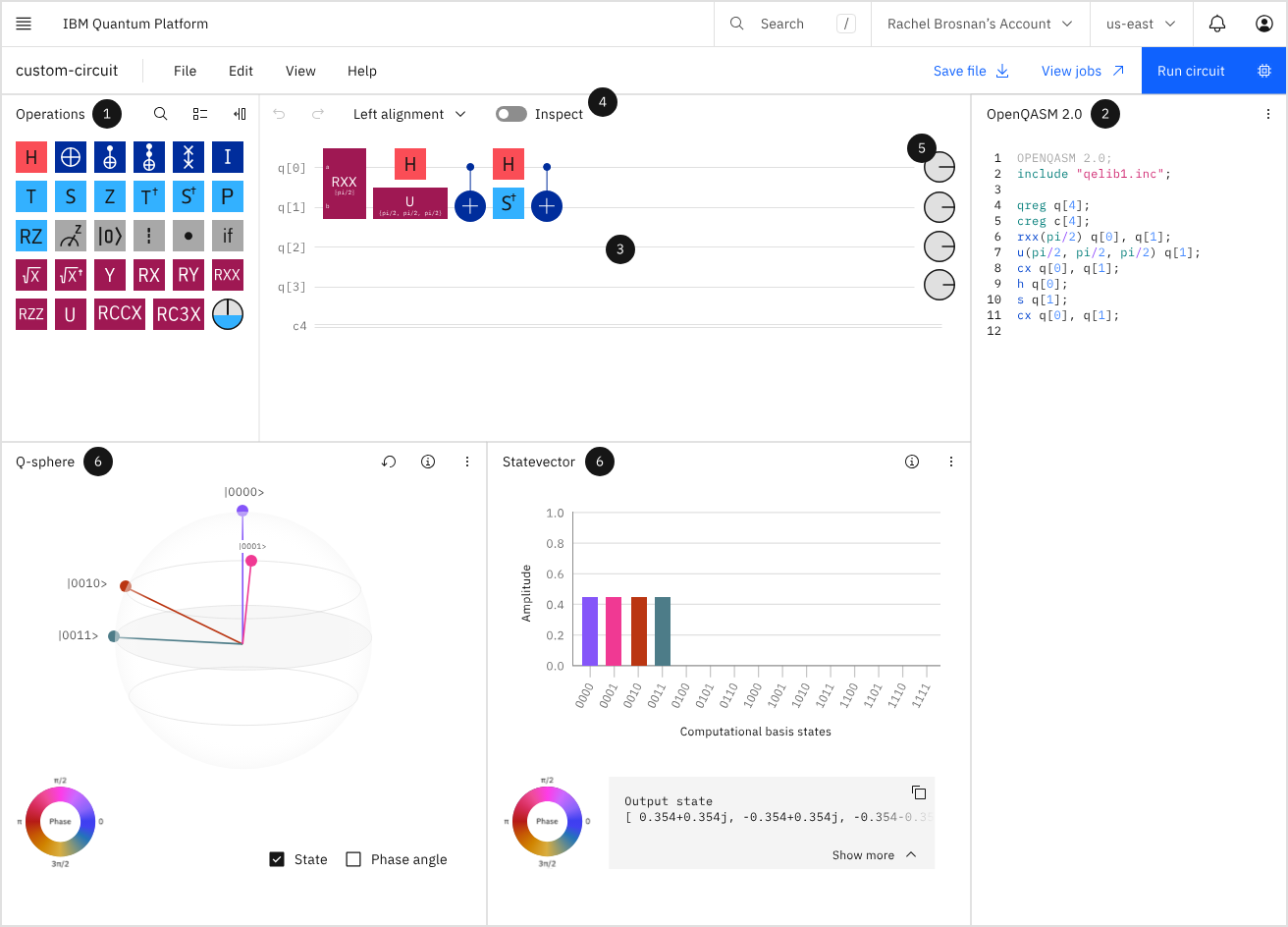Switch operations list view layout
Screen dimensions: 1288x927
pyautogui.click(x=200, y=114)
